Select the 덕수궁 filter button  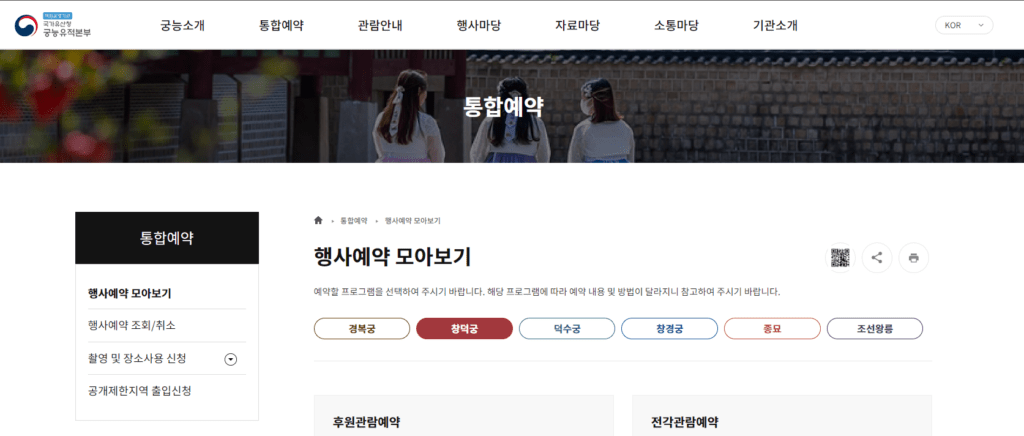pos(567,328)
